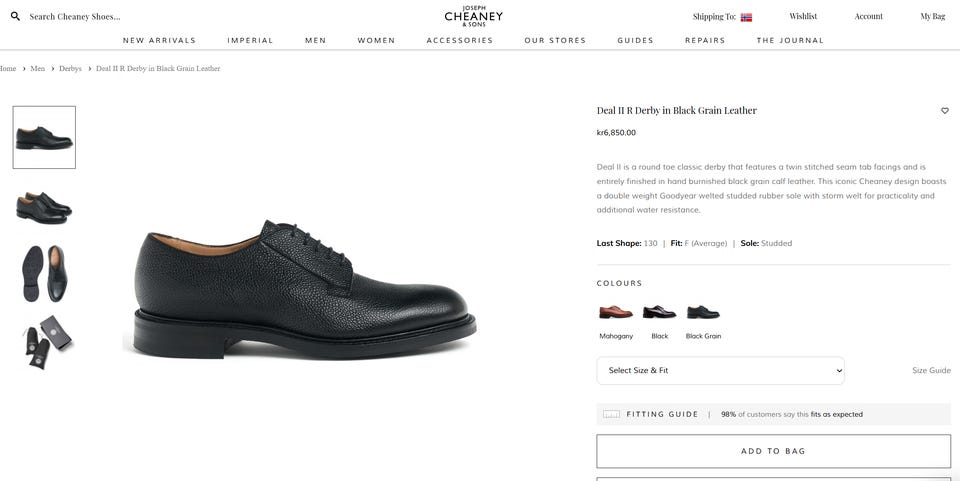
Task: Open My Bag in the header
Action: click(932, 17)
